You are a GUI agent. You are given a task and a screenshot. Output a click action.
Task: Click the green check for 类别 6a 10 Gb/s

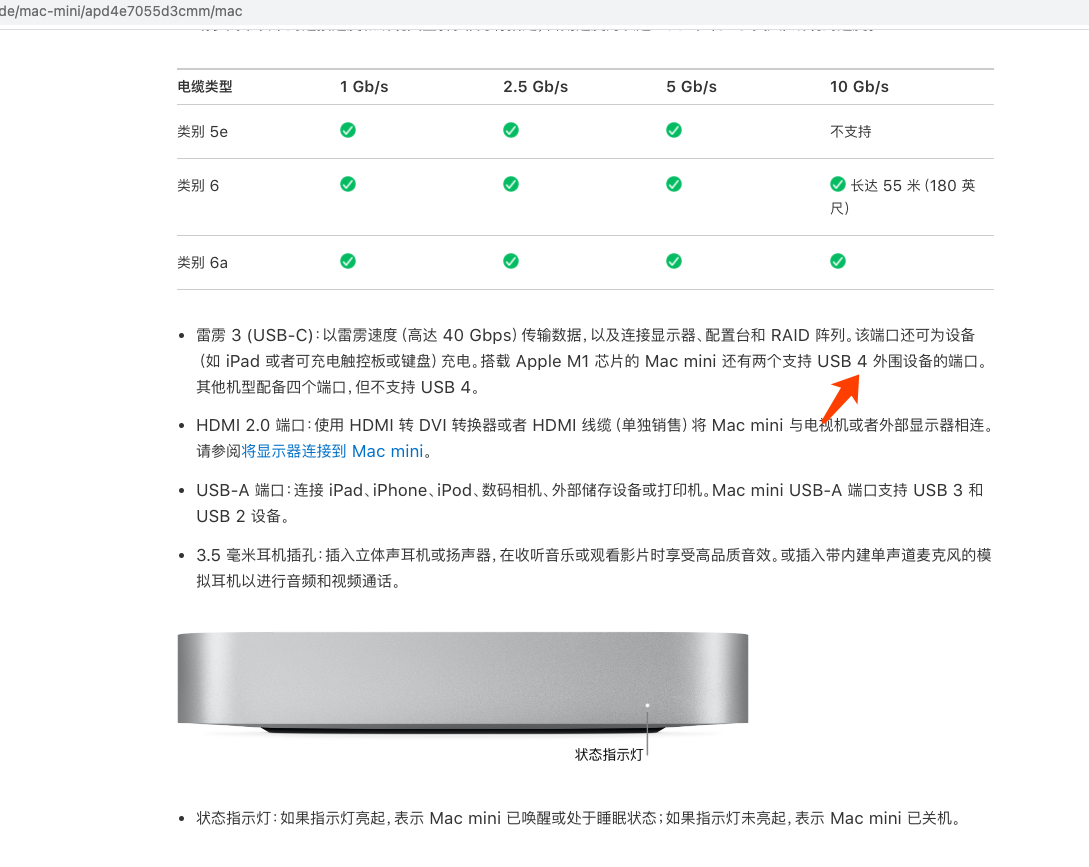point(838,261)
